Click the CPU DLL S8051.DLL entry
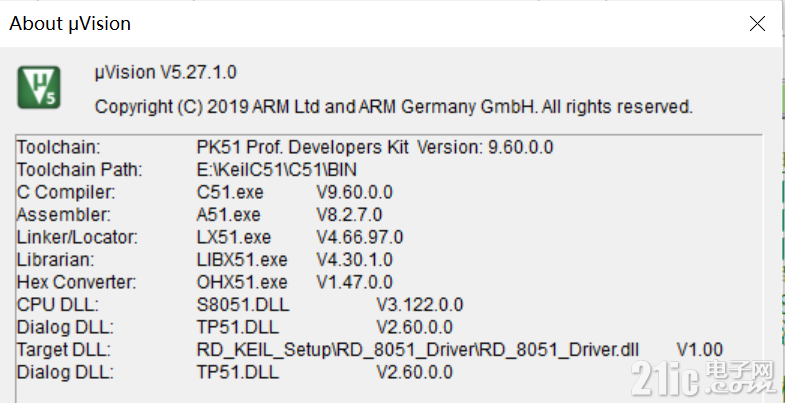Viewport: 785px width, 403px height. [x=243, y=305]
